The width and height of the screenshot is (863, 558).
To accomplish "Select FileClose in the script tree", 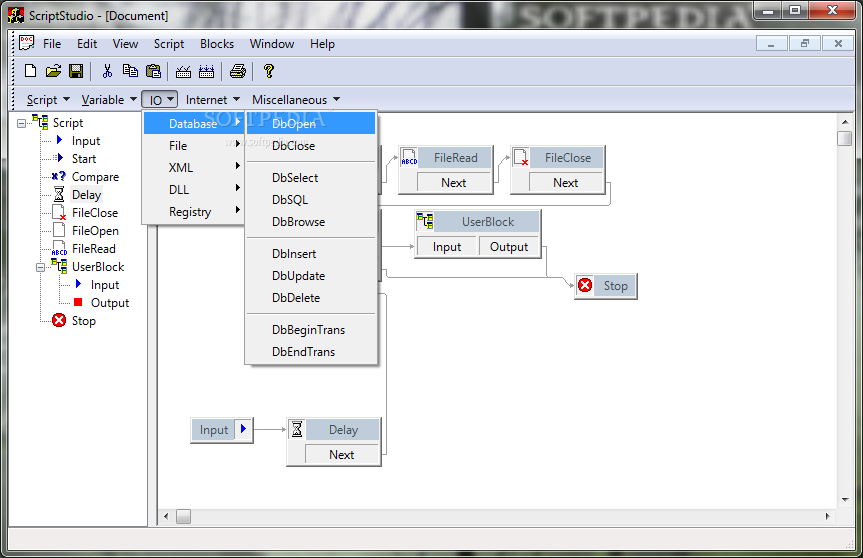I will [x=95, y=212].
